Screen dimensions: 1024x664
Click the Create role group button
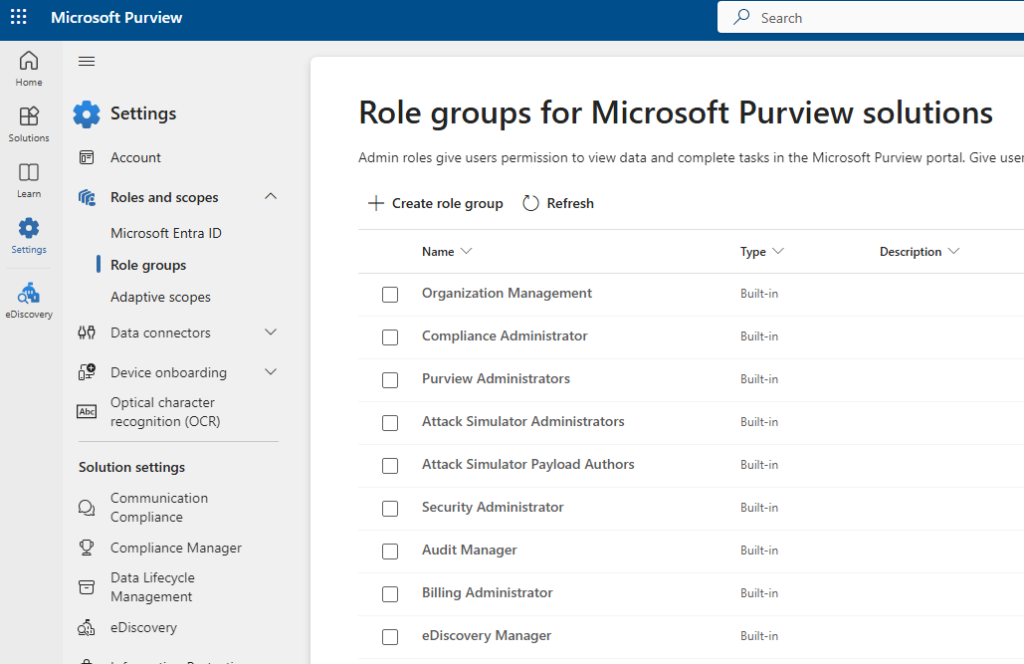(435, 203)
